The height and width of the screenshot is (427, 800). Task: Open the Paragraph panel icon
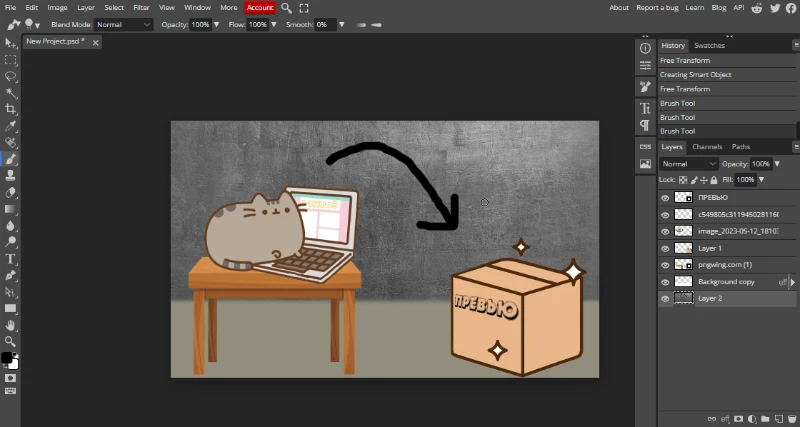(645, 125)
